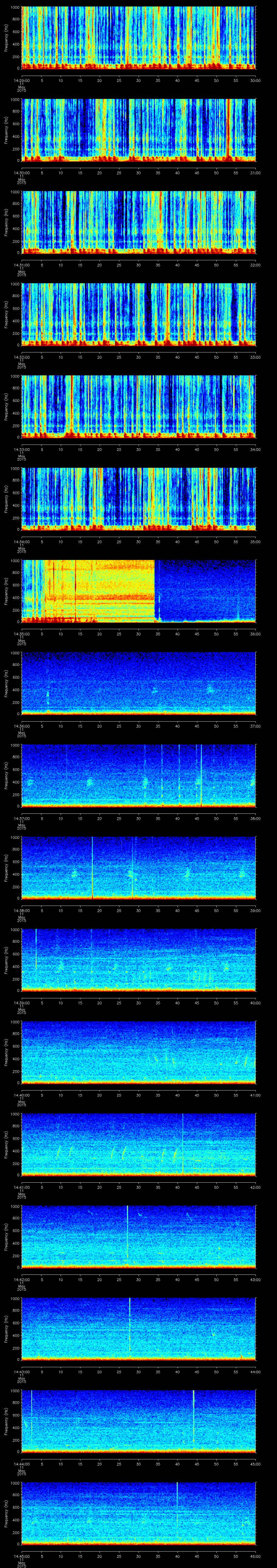The image size is (277, 1568).
Task: Click the 35:00 end time label
Action: [255, 542]
